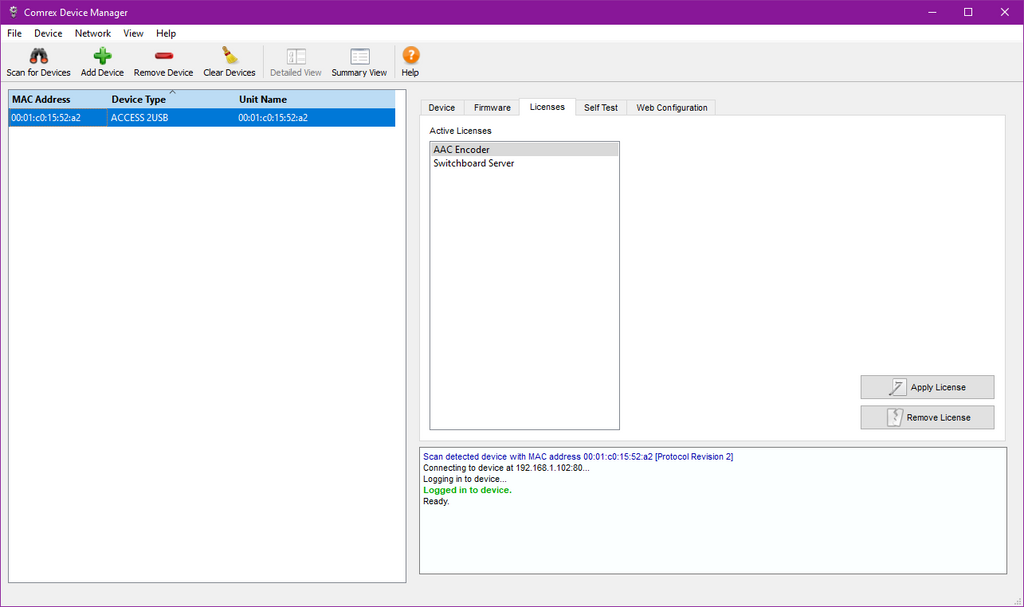Open the Help menu in menu bar
The width and height of the screenshot is (1024, 607).
pyautogui.click(x=166, y=33)
